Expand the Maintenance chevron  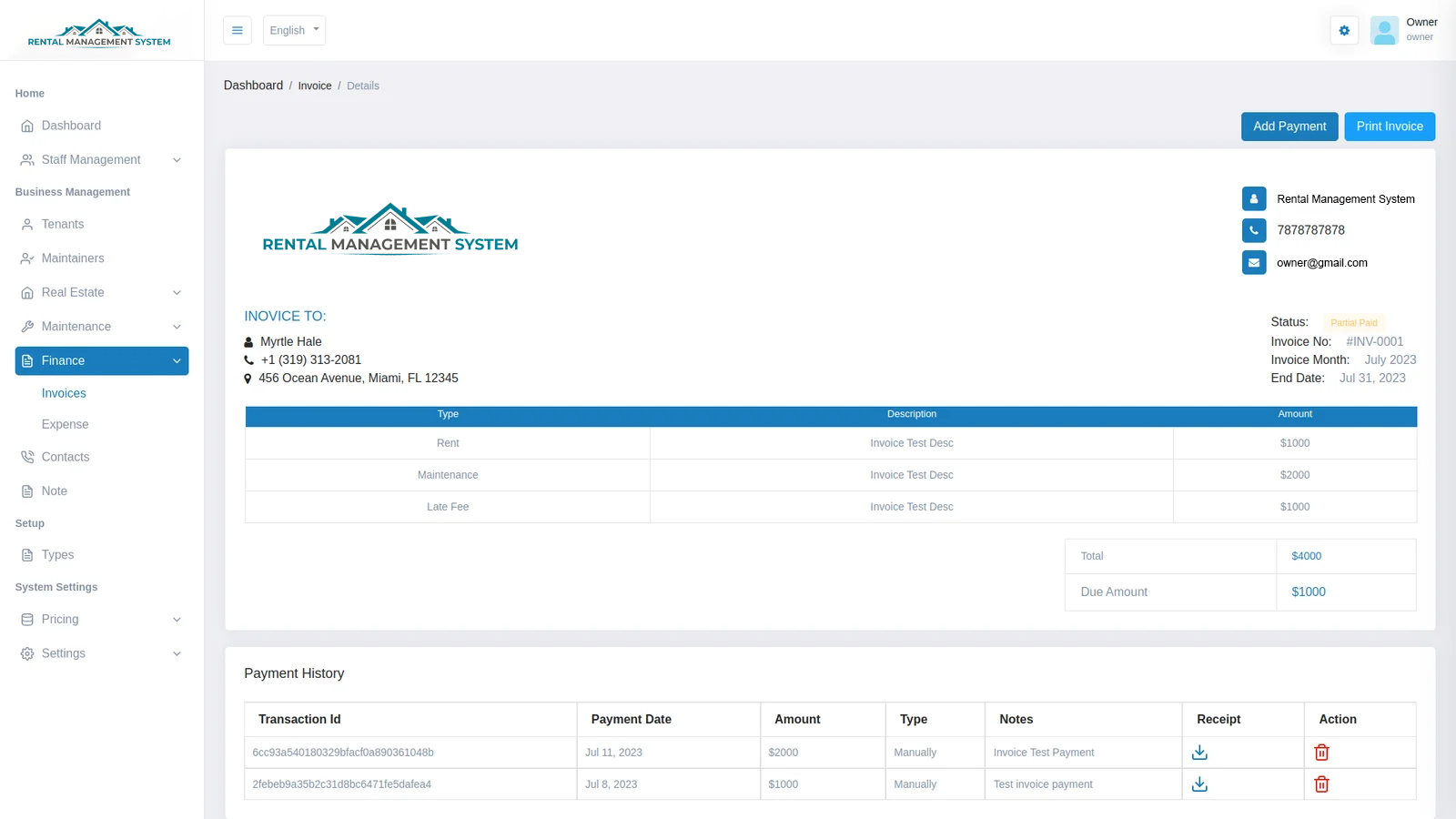click(177, 327)
